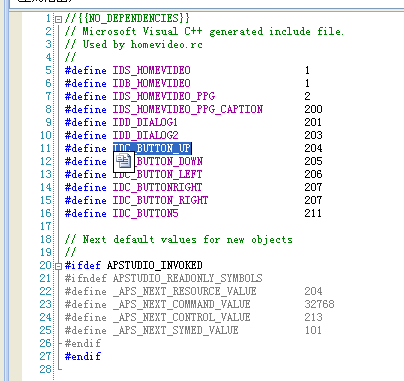Click the IDD_DIALOG1 identifier
The image size is (404, 381).
pyautogui.click(x=145, y=122)
